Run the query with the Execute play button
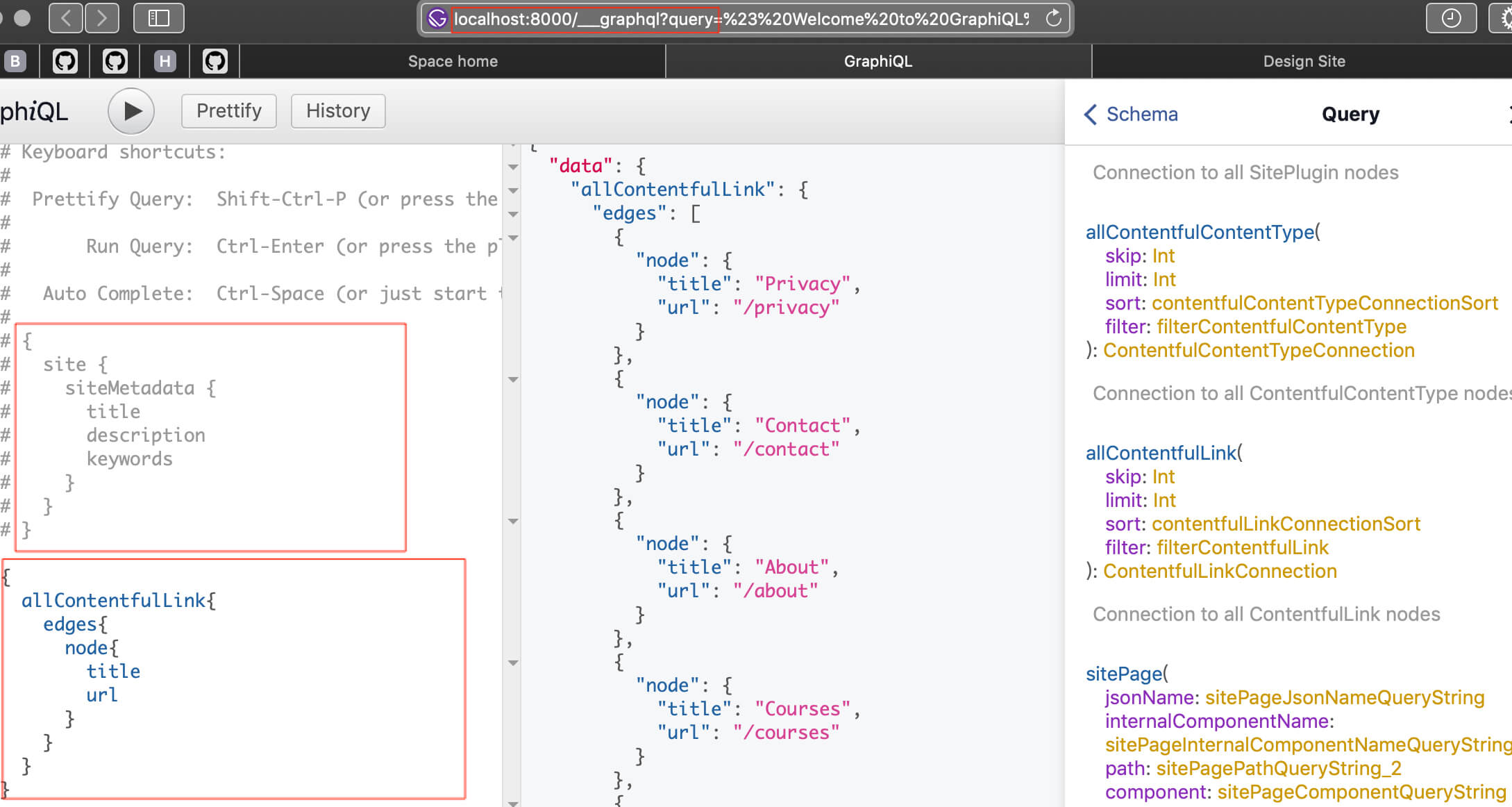The width and height of the screenshot is (1512, 807). [x=131, y=111]
